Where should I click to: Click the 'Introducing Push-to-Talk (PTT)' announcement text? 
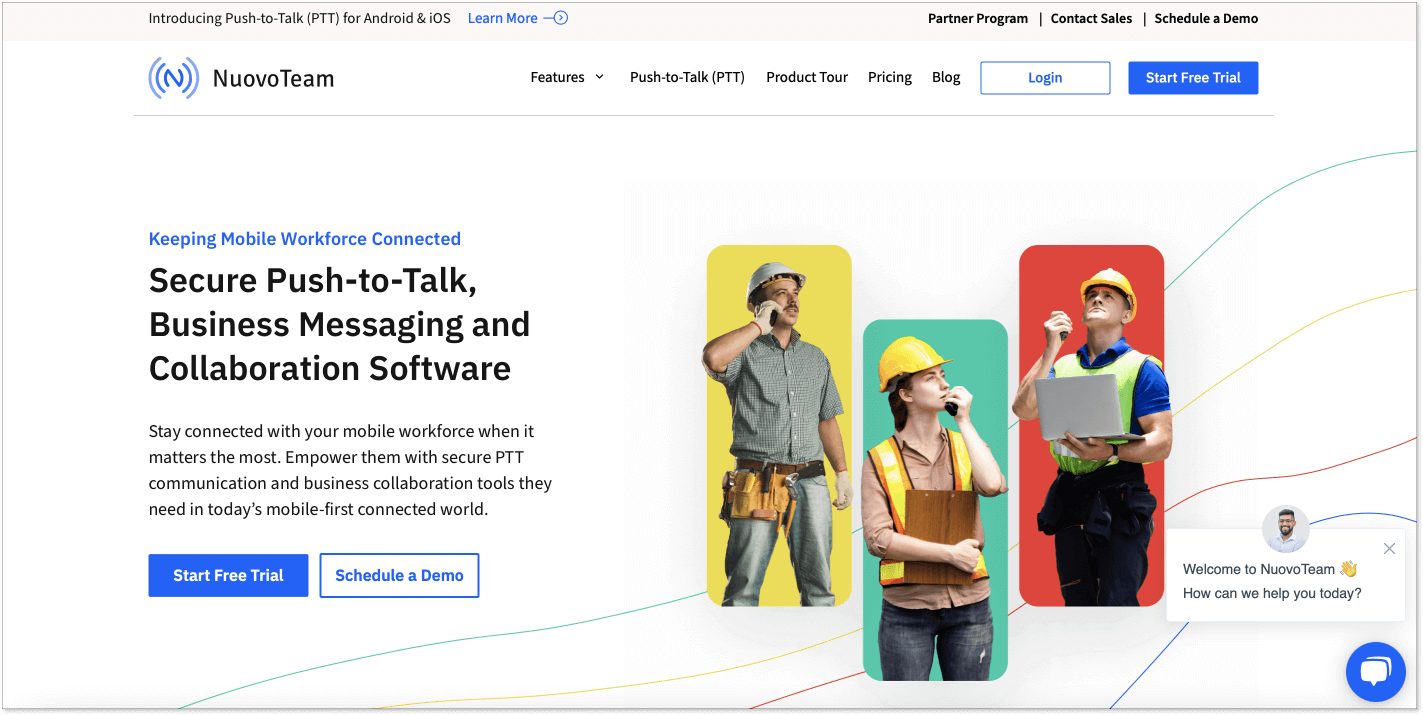point(299,18)
